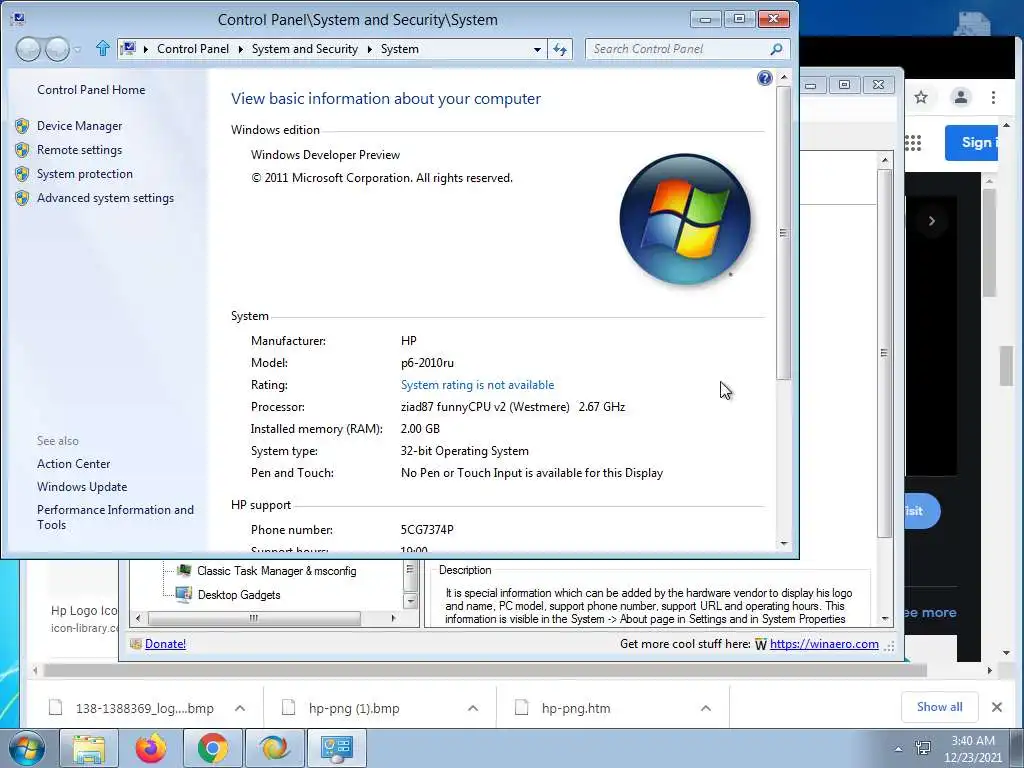Open the Google apps grid icon
Viewport: 1024px width, 768px height.
tap(913, 142)
